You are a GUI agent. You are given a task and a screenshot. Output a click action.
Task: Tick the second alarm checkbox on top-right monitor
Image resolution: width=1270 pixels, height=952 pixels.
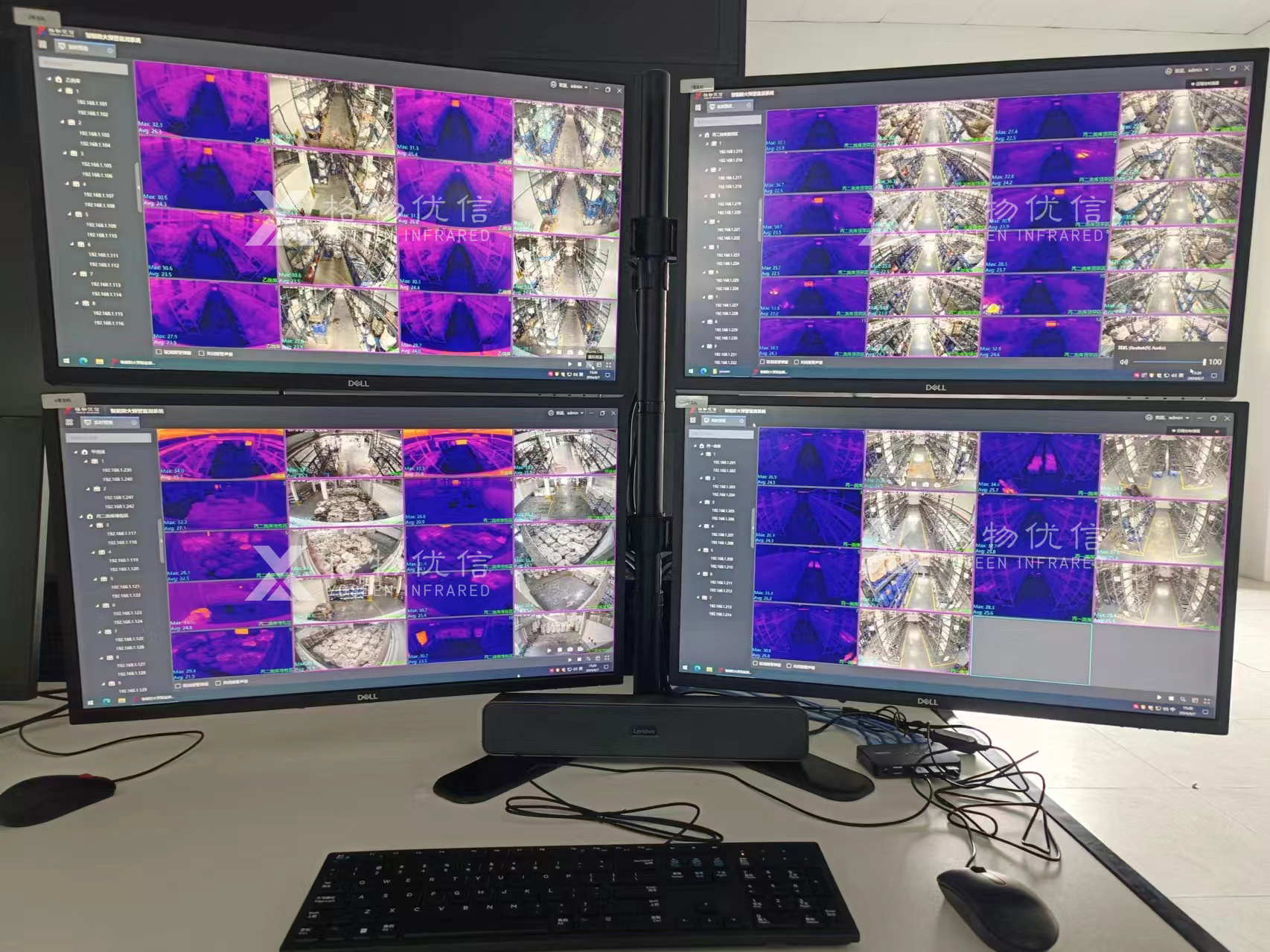[x=797, y=362]
